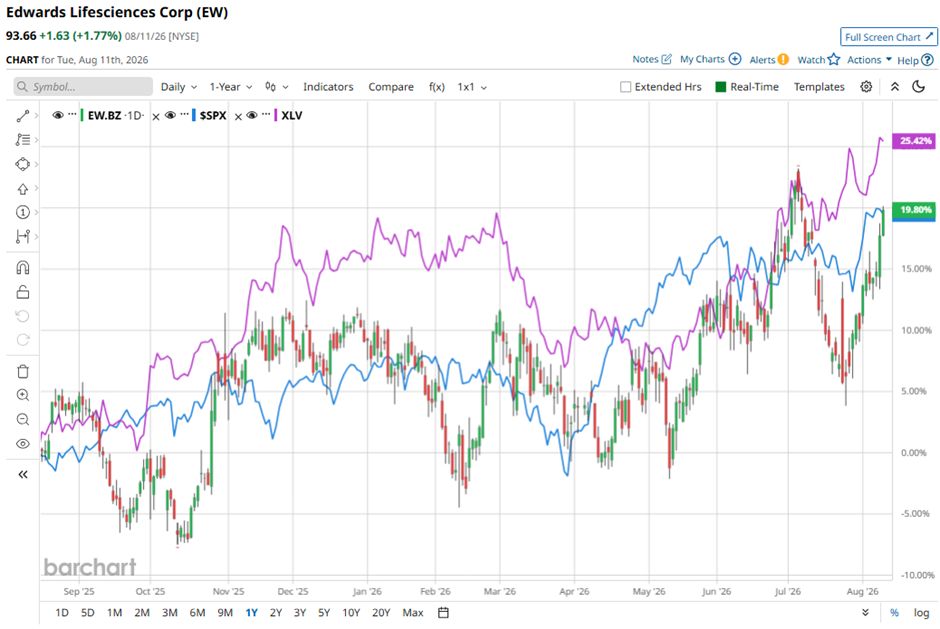Open Alerts notification icon
940x629 pixels.
[x=783, y=59]
